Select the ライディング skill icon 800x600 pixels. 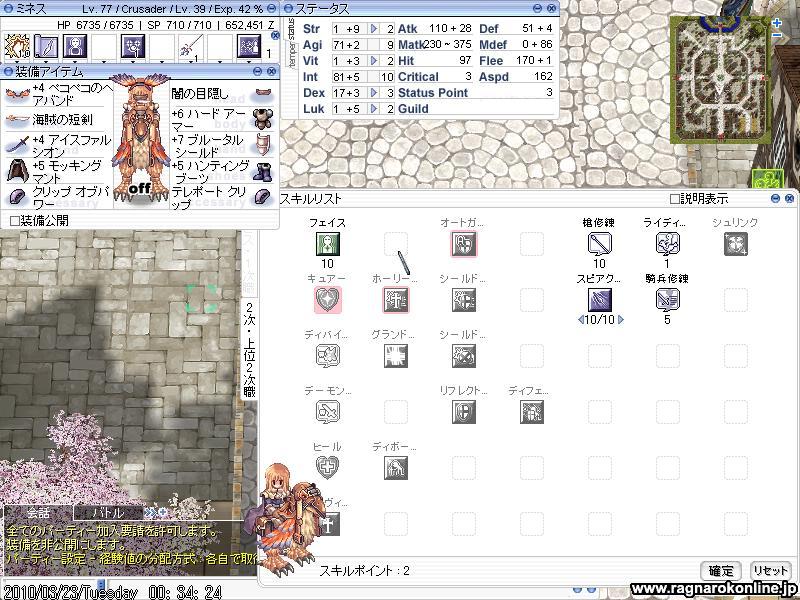[x=668, y=244]
